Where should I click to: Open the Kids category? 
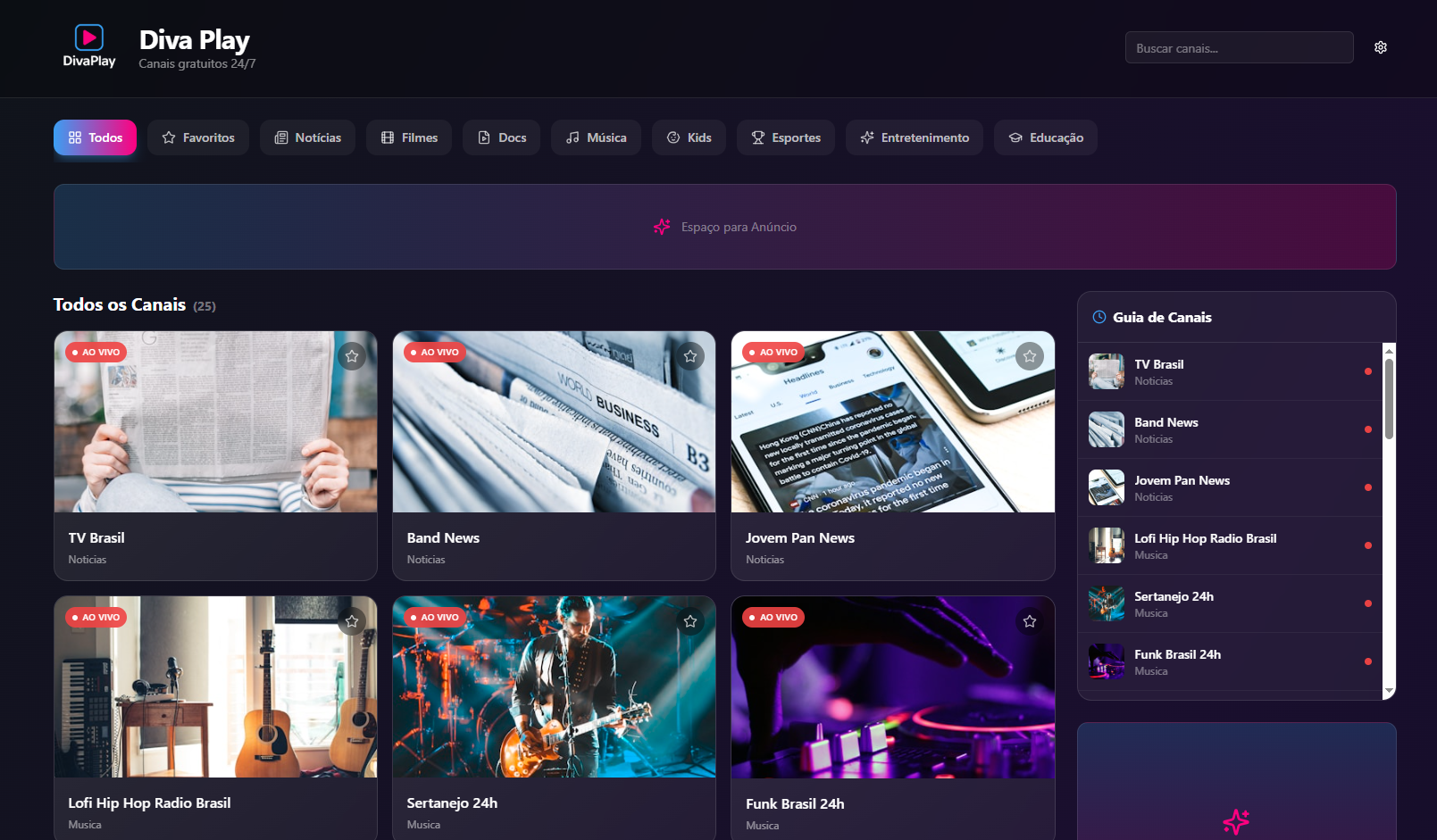689,137
